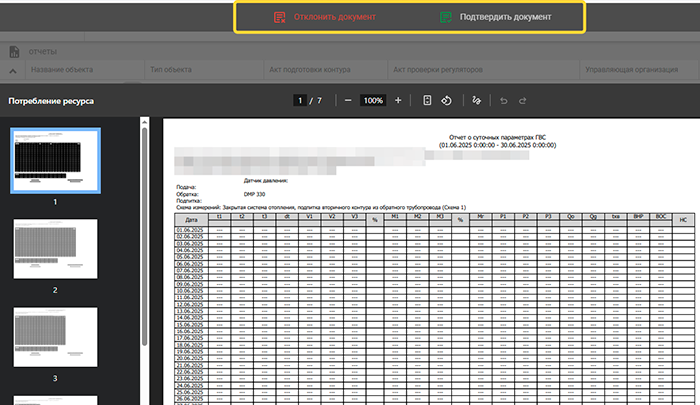Select the draw annotation tool
The image size is (700, 405).
[476, 101]
